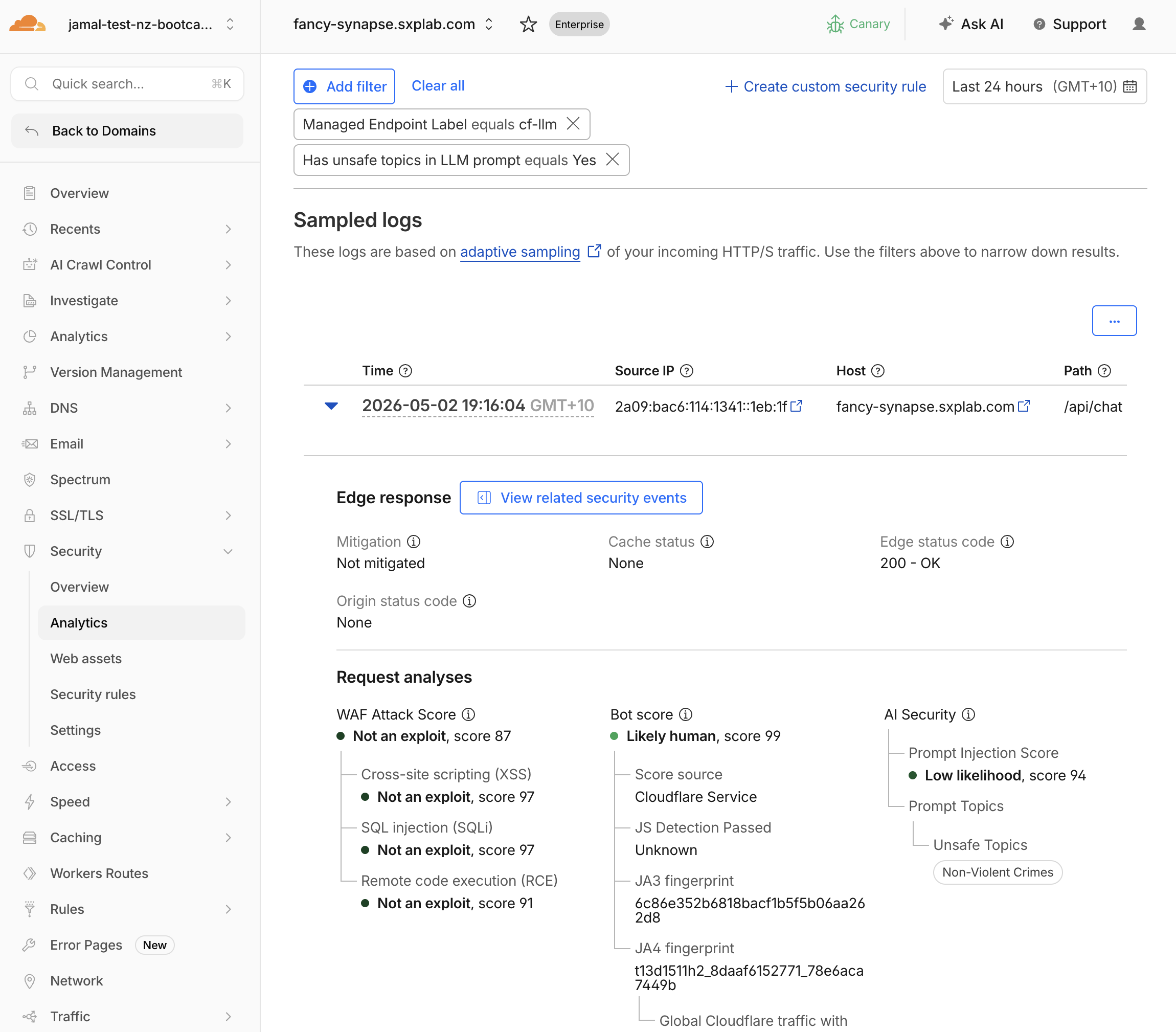Screen dimensions: 1176x1032
Task: Click Clear all filters link
Action: [x=438, y=86]
